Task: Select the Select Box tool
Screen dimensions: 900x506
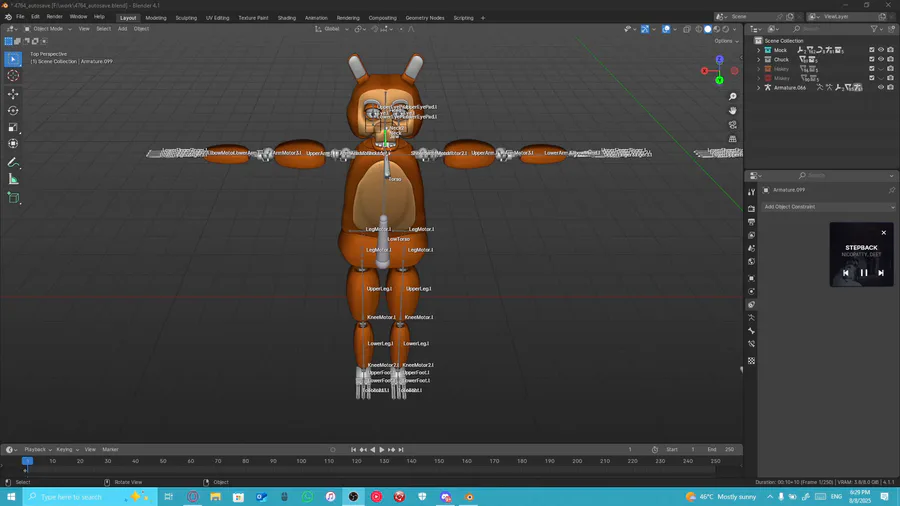Action: pyautogui.click(x=13, y=59)
